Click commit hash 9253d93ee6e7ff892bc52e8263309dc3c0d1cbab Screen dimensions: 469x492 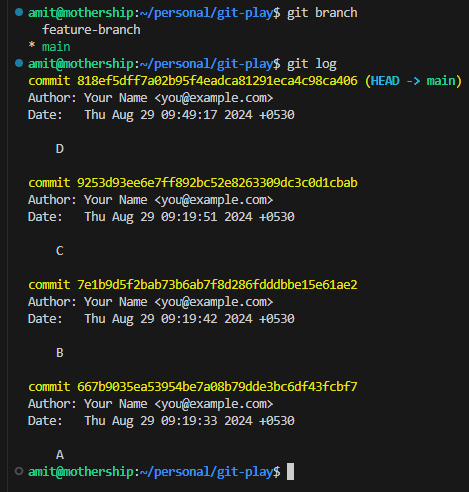[x=217, y=183]
